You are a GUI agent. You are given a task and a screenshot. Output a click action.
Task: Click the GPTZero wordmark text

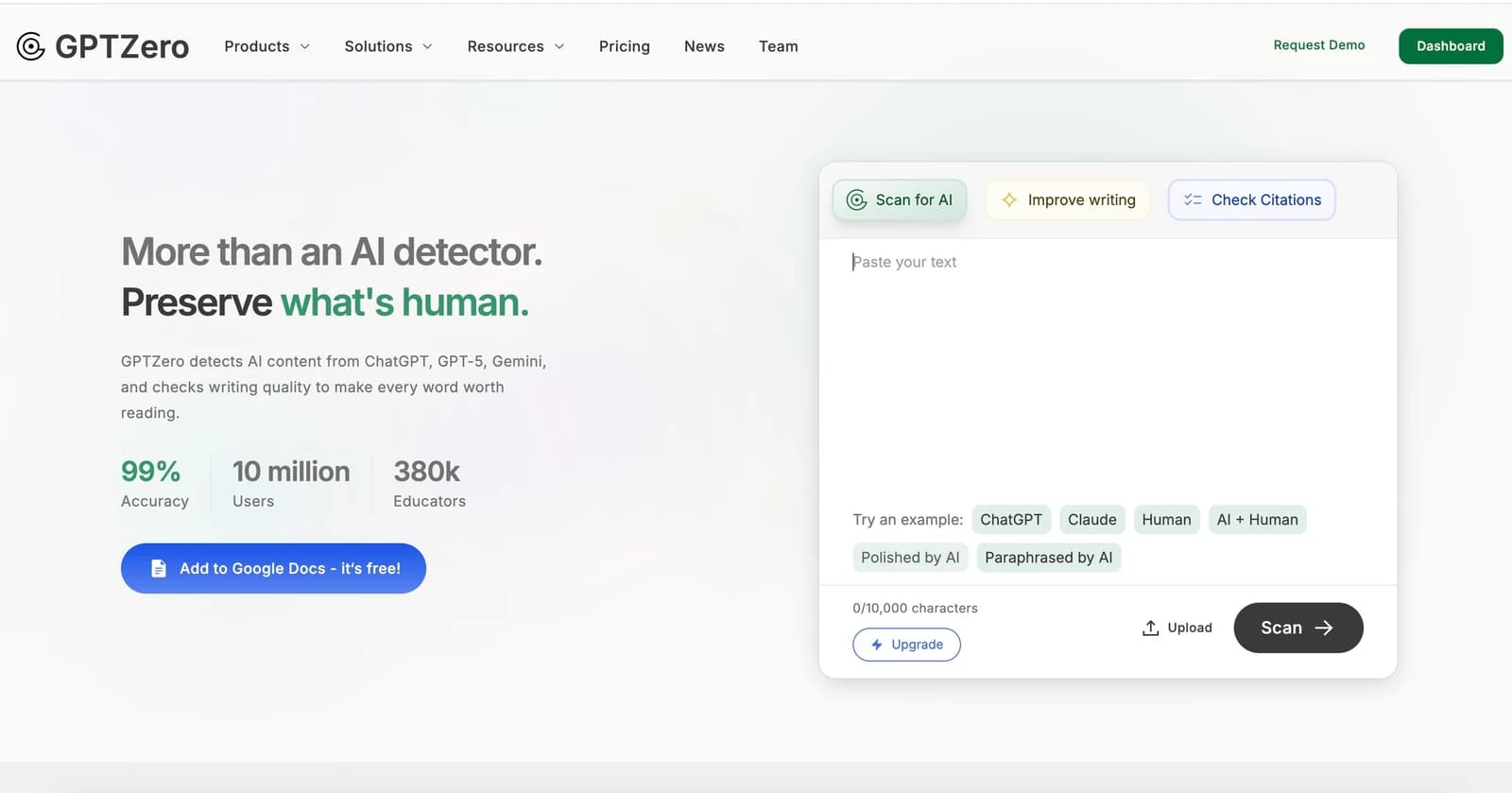122,46
